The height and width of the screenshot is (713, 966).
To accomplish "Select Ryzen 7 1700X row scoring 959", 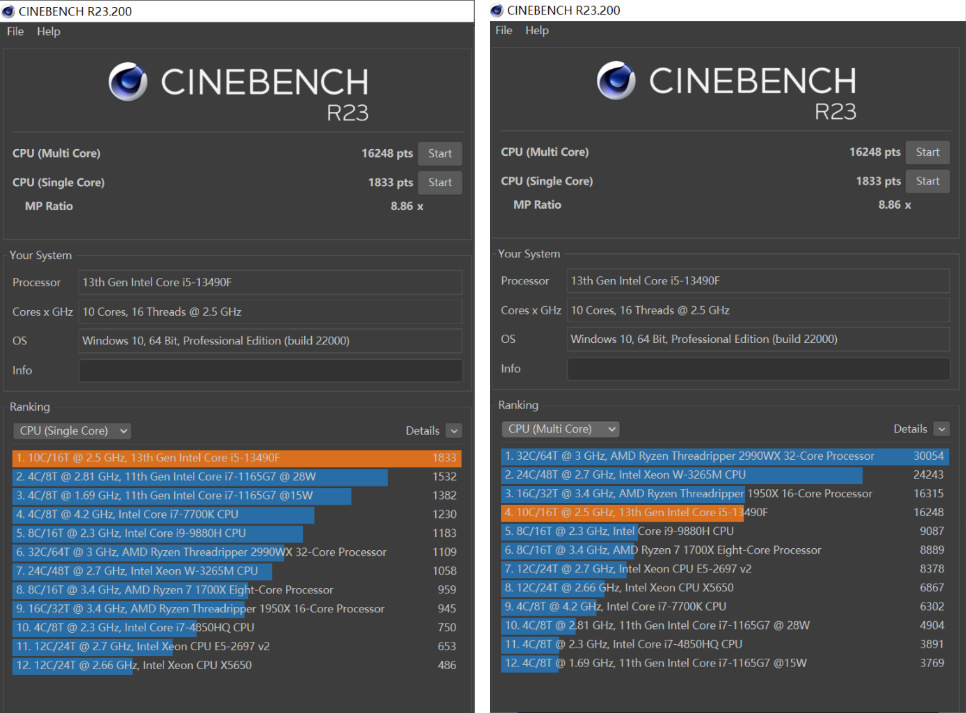I will pos(237,590).
